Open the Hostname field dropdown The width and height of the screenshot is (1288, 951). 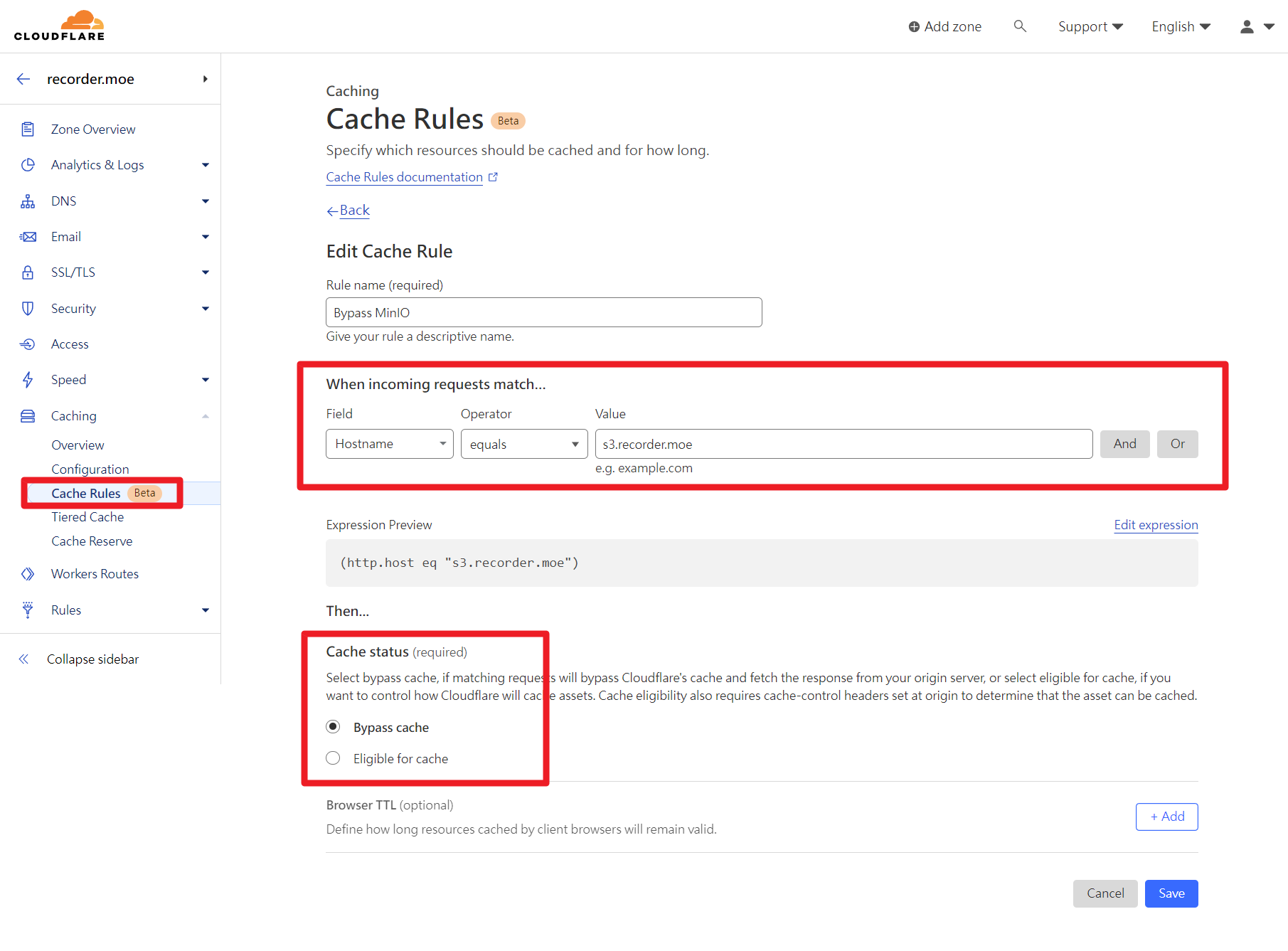(389, 444)
